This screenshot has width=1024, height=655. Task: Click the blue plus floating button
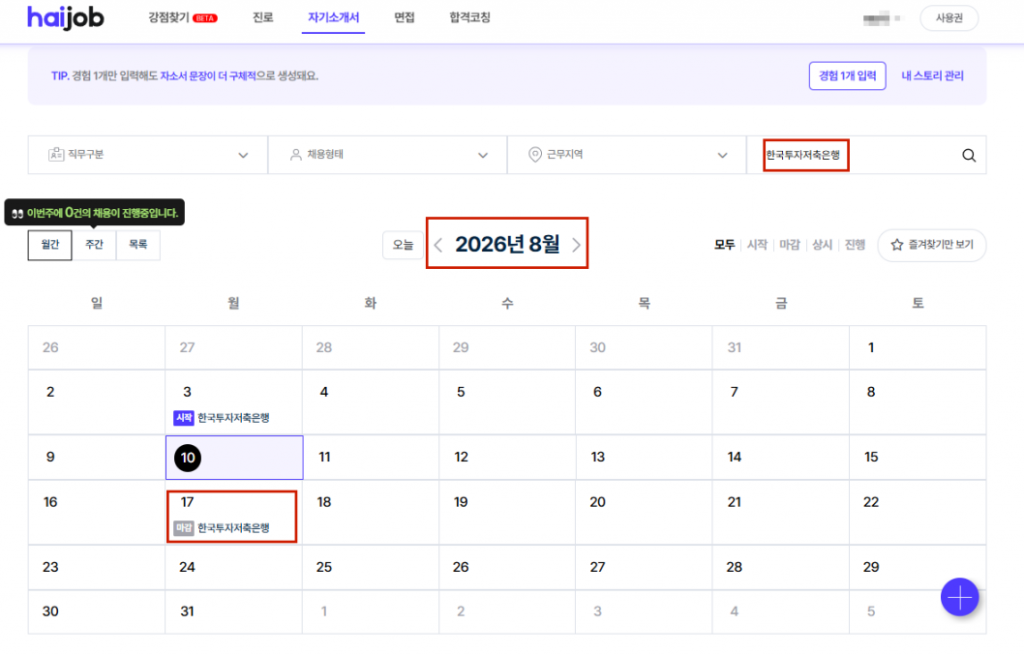click(x=959, y=597)
